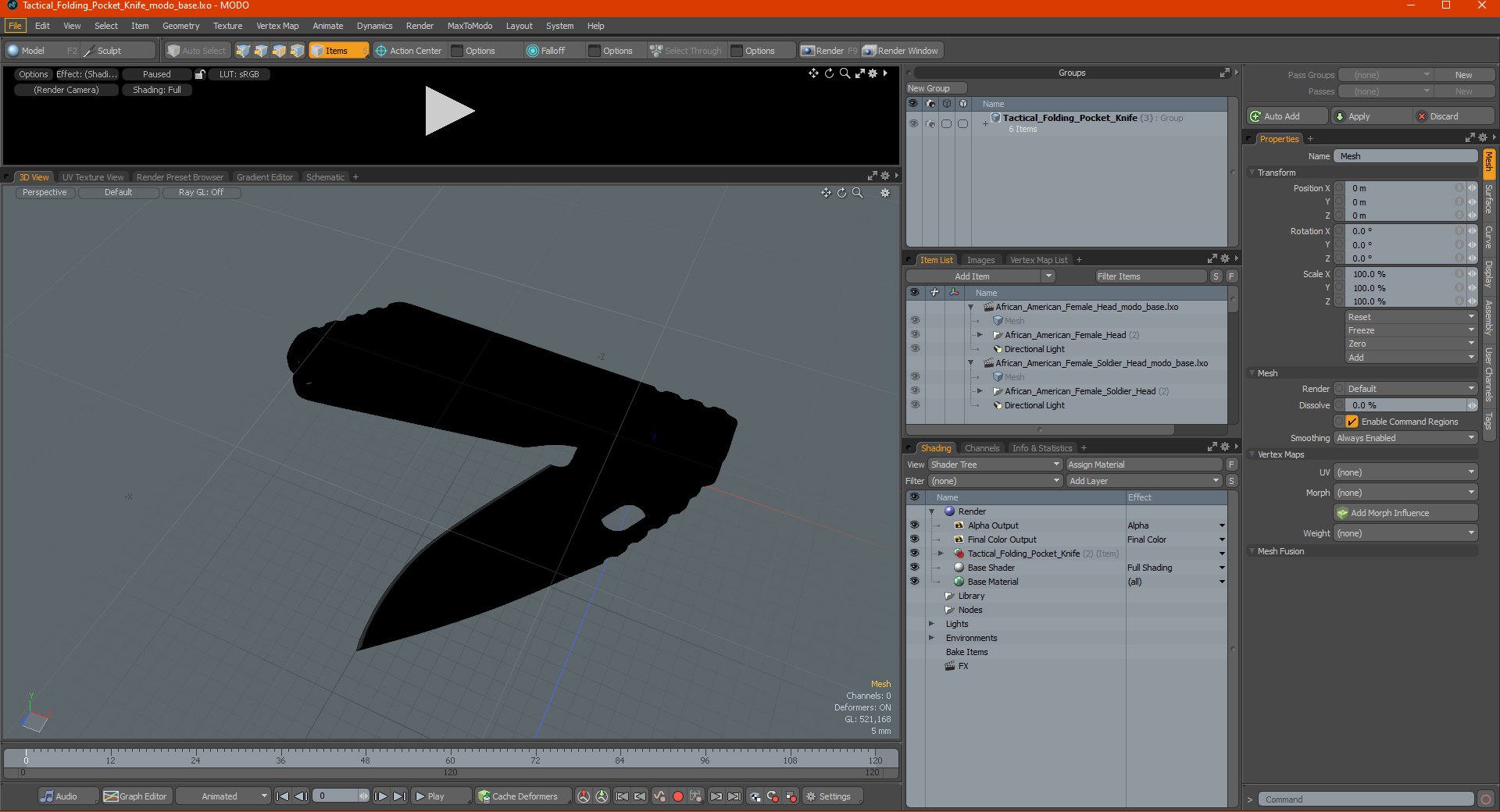Select Materials selection mode icon
Viewport: 1500px width, 812px height.
[x=297, y=51]
